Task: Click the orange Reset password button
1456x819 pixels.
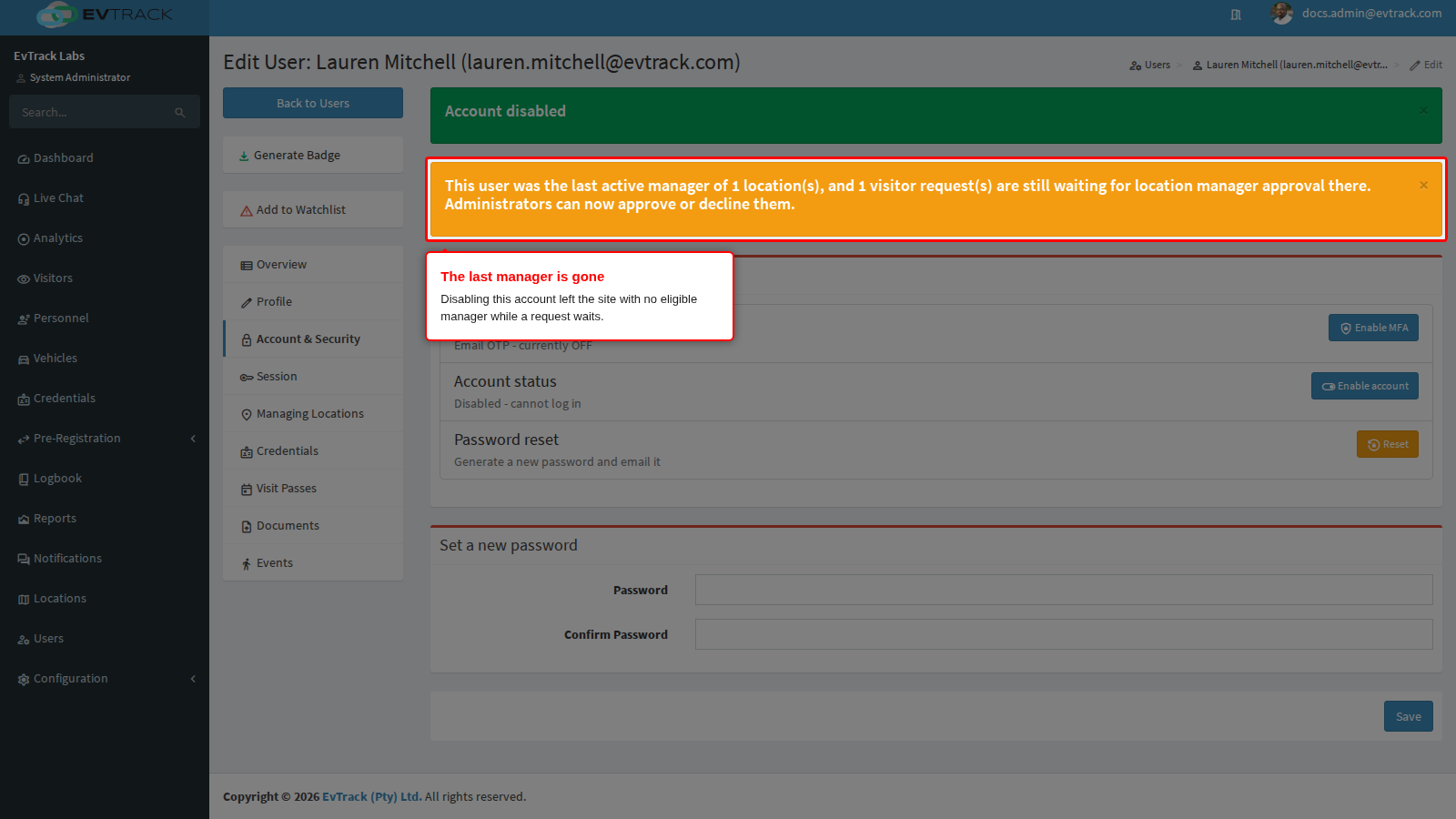Action: (1387, 444)
